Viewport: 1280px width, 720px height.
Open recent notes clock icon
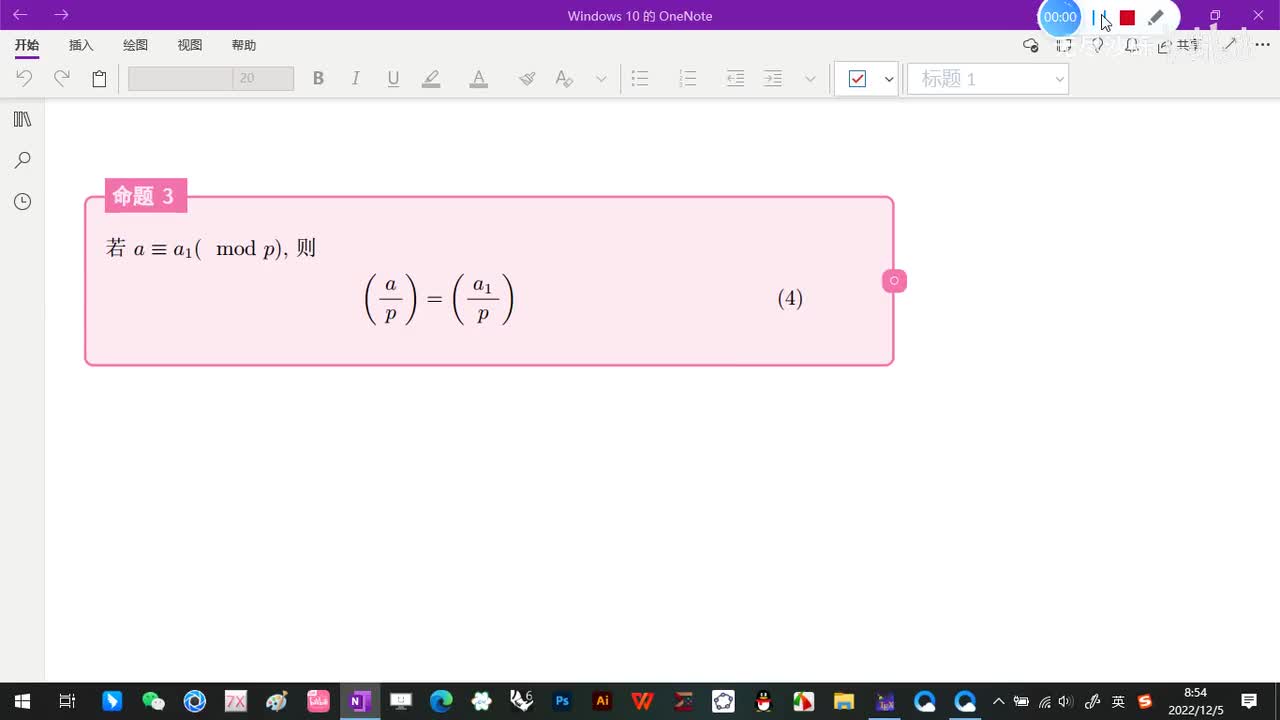(22, 202)
